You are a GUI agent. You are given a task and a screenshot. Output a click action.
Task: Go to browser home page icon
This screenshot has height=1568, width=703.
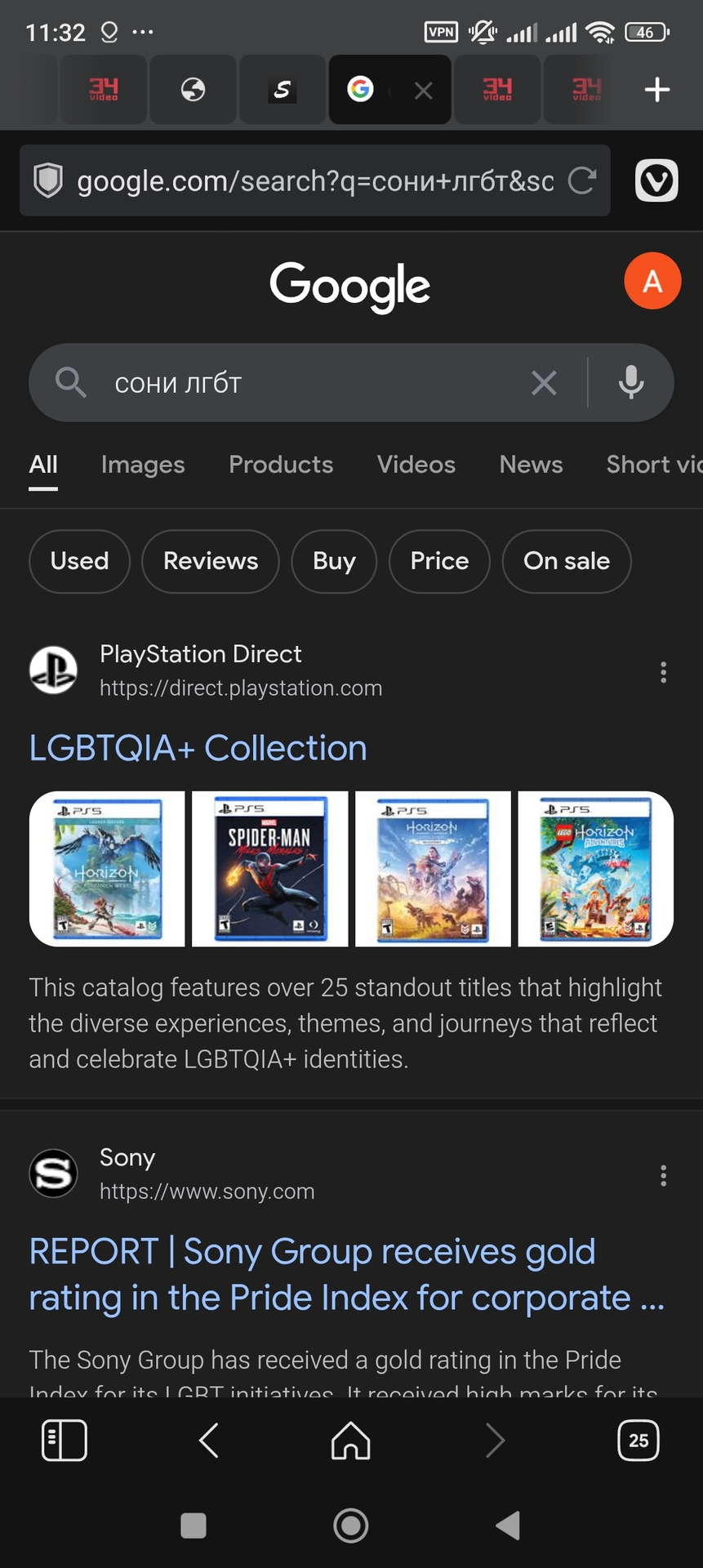click(x=351, y=1440)
